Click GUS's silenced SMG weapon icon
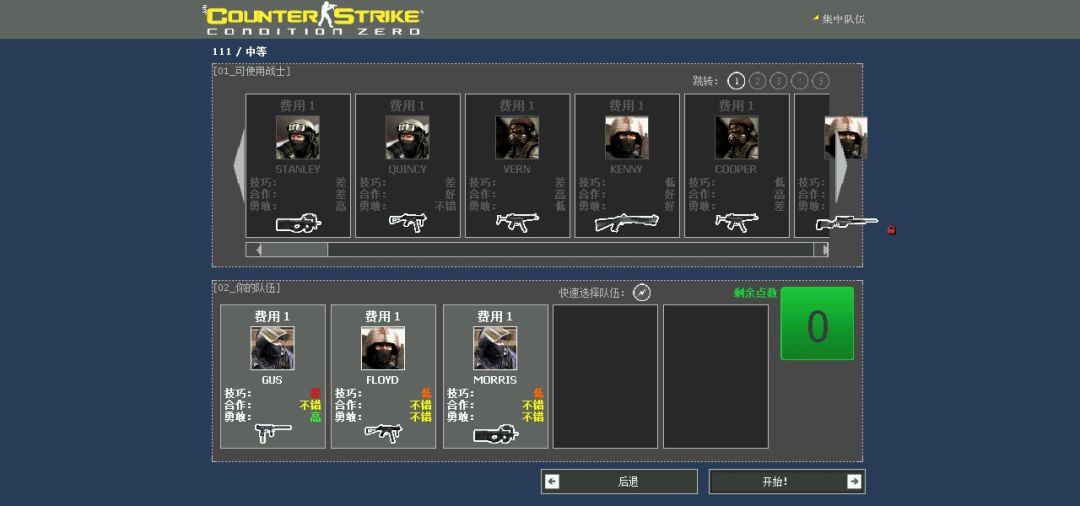The height and width of the screenshot is (506, 1080). [273, 433]
